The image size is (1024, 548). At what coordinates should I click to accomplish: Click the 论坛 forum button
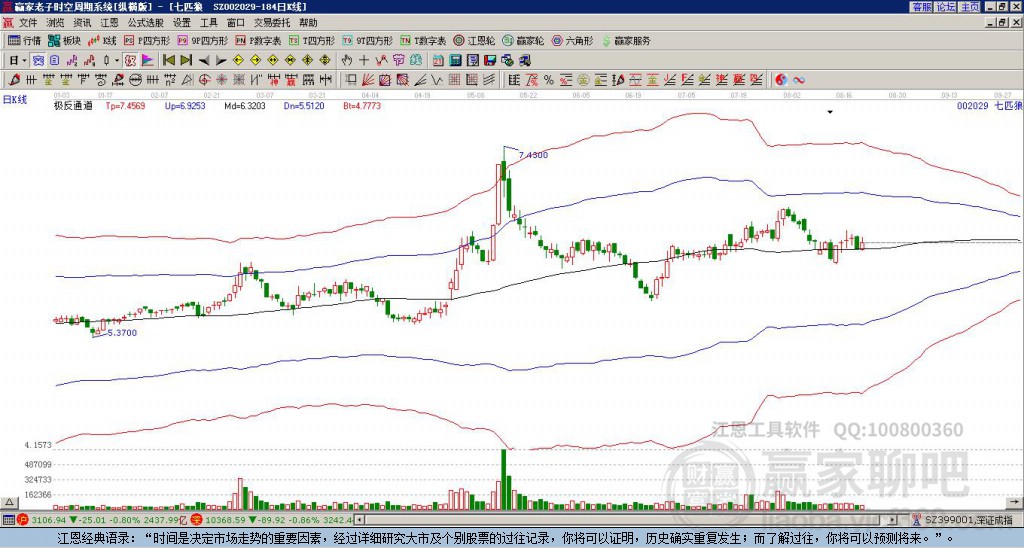pos(945,7)
